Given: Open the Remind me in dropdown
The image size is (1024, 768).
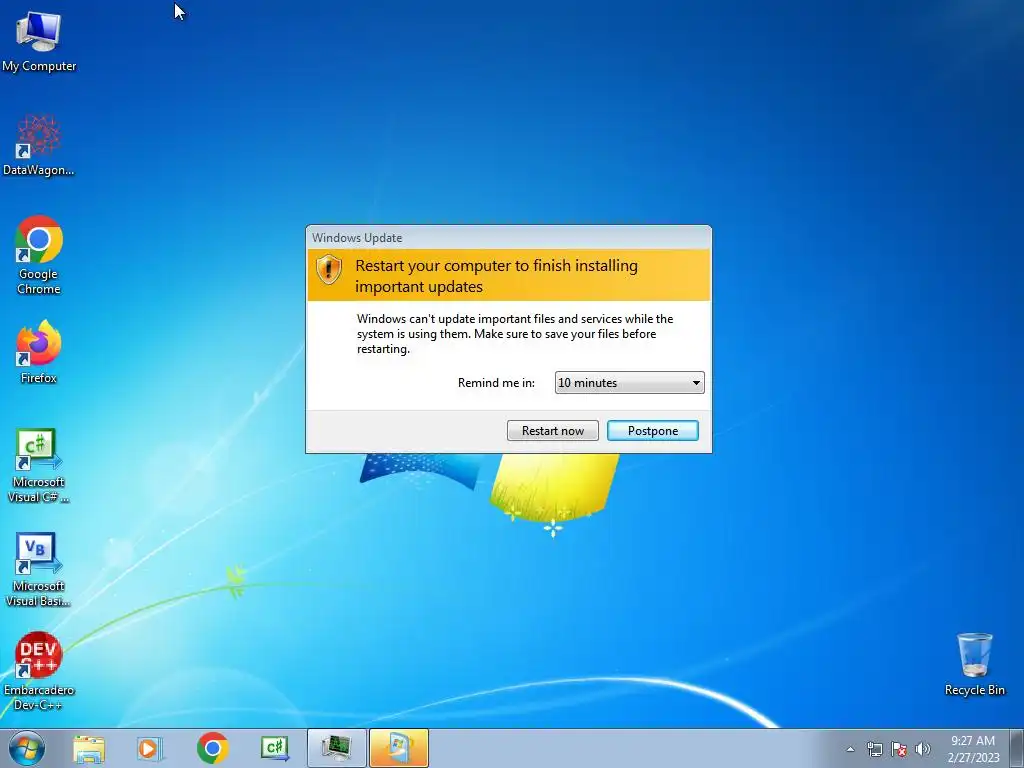Looking at the screenshot, I should pyautogui.click(x=630, y=383).
